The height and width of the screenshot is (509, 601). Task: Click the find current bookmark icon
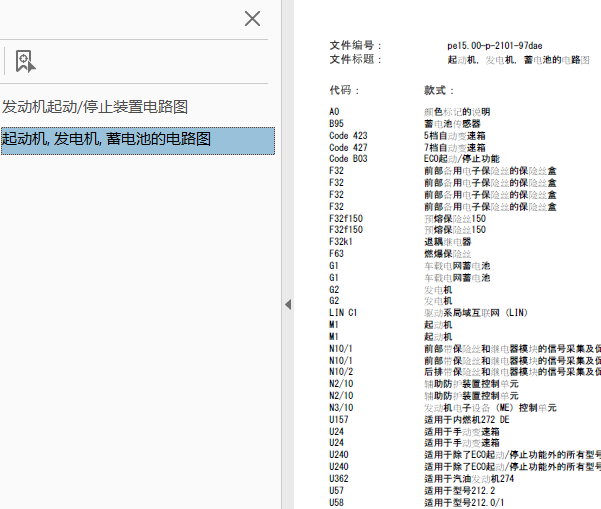(25, 61)
